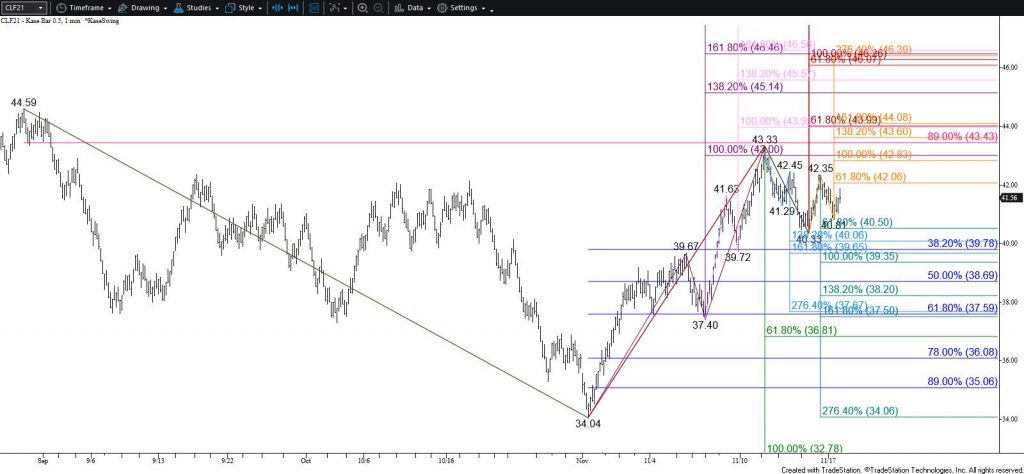This screenshot has height=474, width=1024.
Task: Zoom in with the magnifier plus icon
Action: (x=365, y=8)
